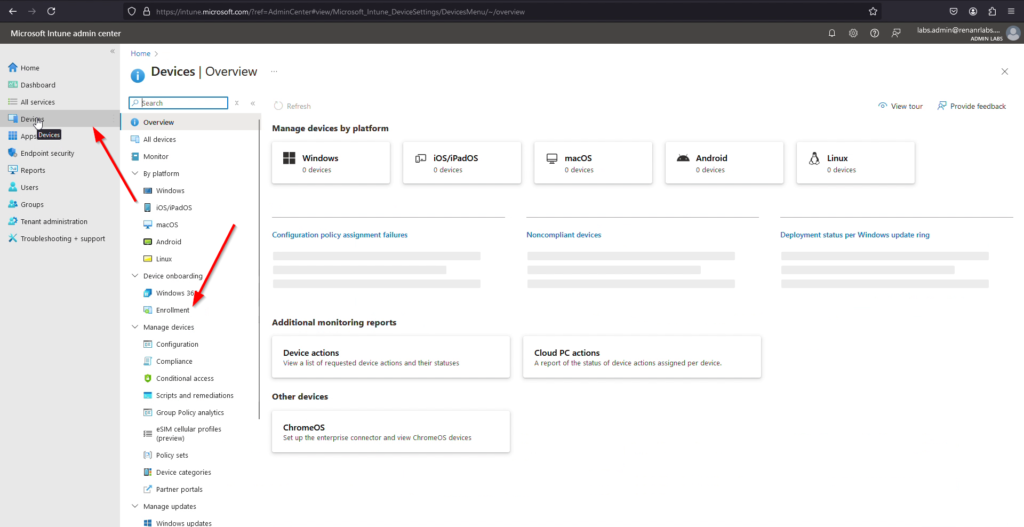Reload the page in browser

tap(51, 11)
